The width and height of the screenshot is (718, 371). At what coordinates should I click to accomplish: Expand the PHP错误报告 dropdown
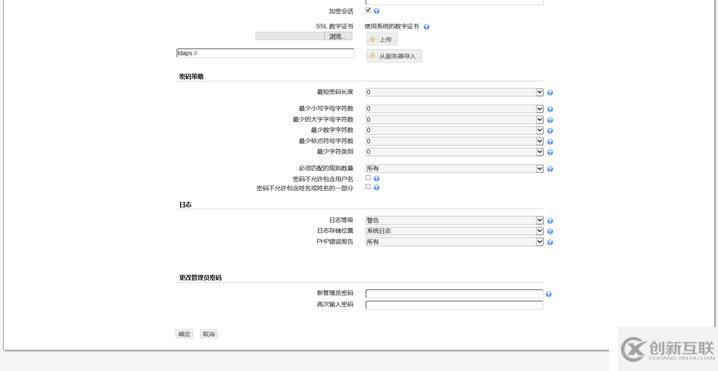pyautogui.click(x=454, y=242)
